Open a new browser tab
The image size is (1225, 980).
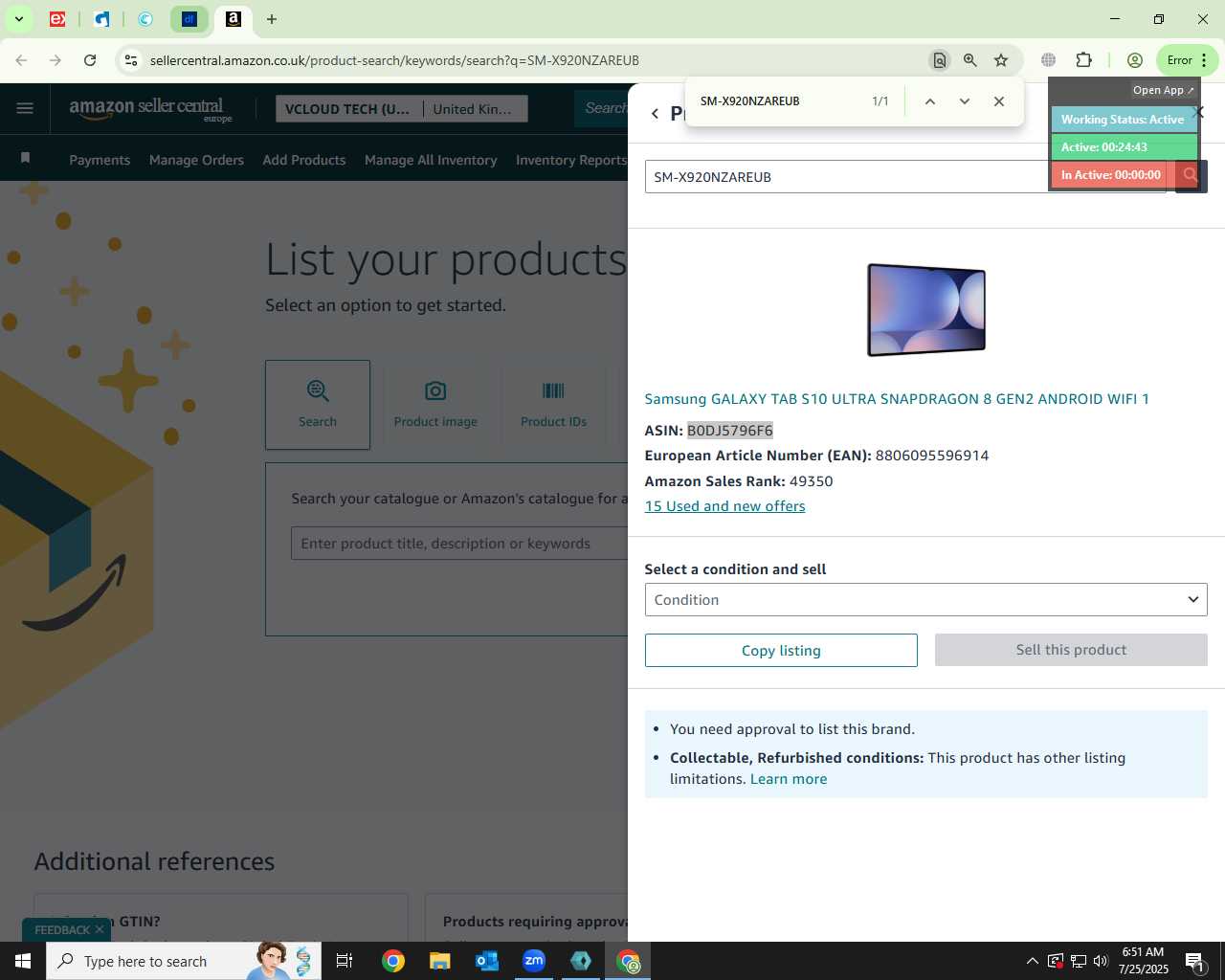click(272, 18)
